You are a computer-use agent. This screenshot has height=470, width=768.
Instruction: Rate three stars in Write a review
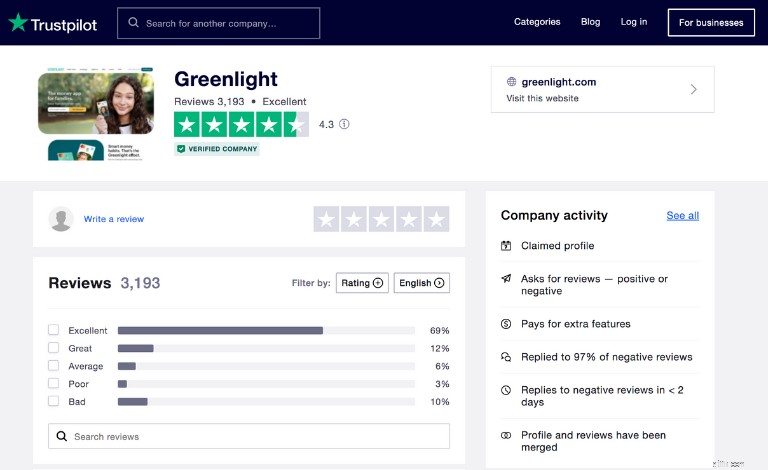[381, 219]
